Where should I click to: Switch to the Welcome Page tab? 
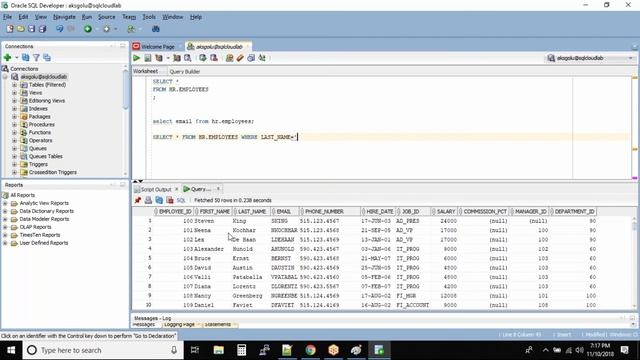click(x=158, y=47)
